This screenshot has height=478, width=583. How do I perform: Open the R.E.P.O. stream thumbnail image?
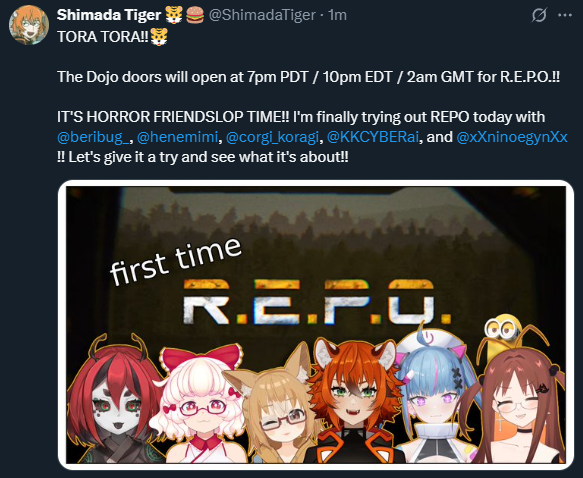316,325
